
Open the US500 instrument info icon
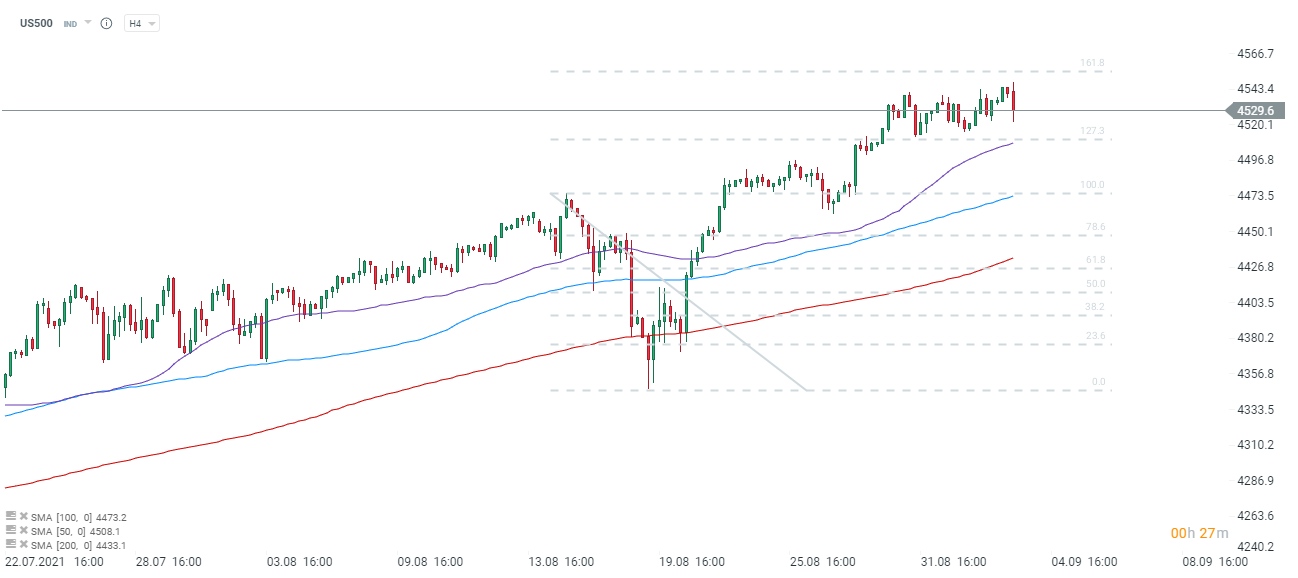(106, 23)
